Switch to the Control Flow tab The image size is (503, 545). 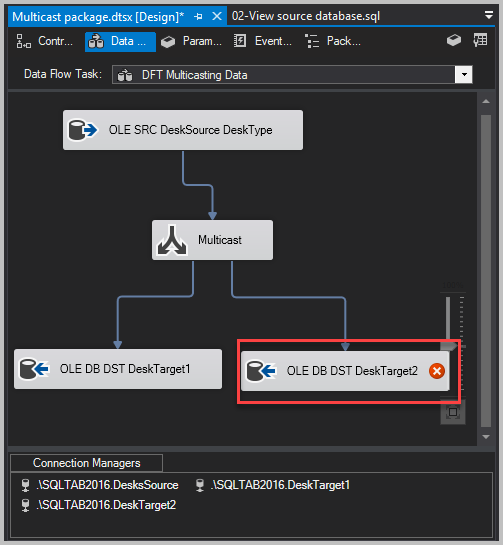pyautogui.click(x=44, y=41)
